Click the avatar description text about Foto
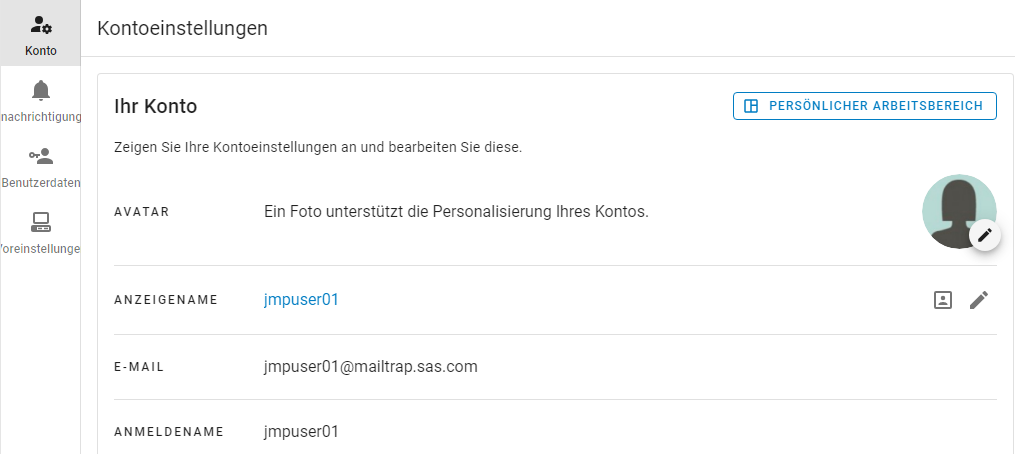 point(456,211)
